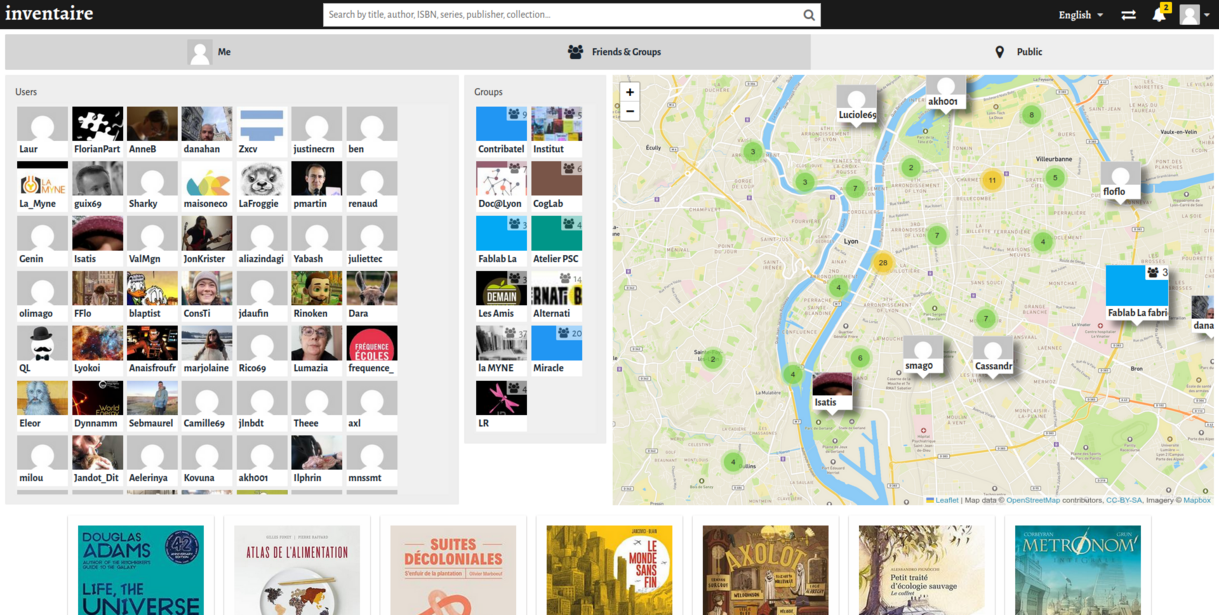Open the la MYNE group

(501, 351)
